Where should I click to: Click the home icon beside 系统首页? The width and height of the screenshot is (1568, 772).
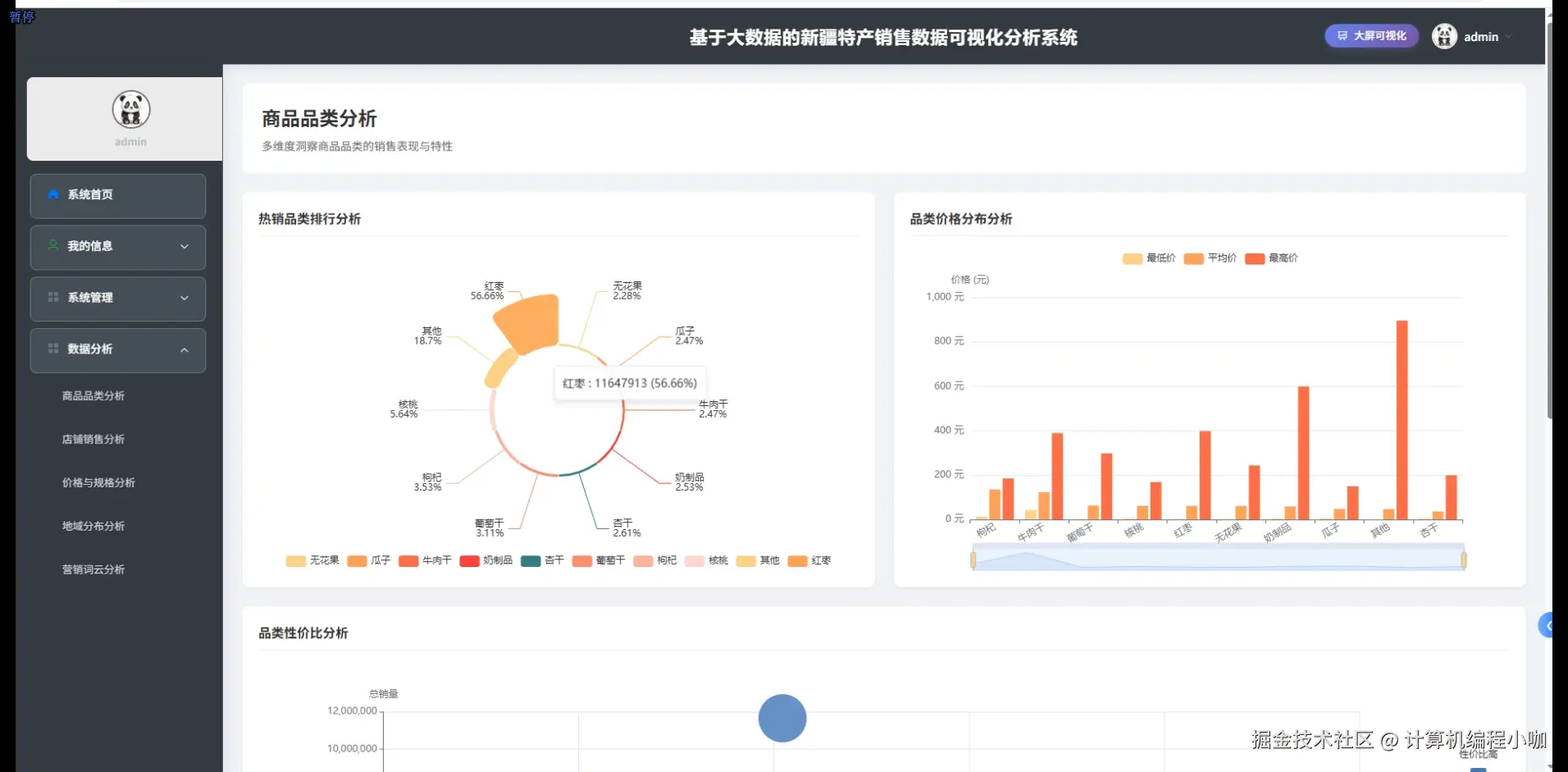point(53,194)
